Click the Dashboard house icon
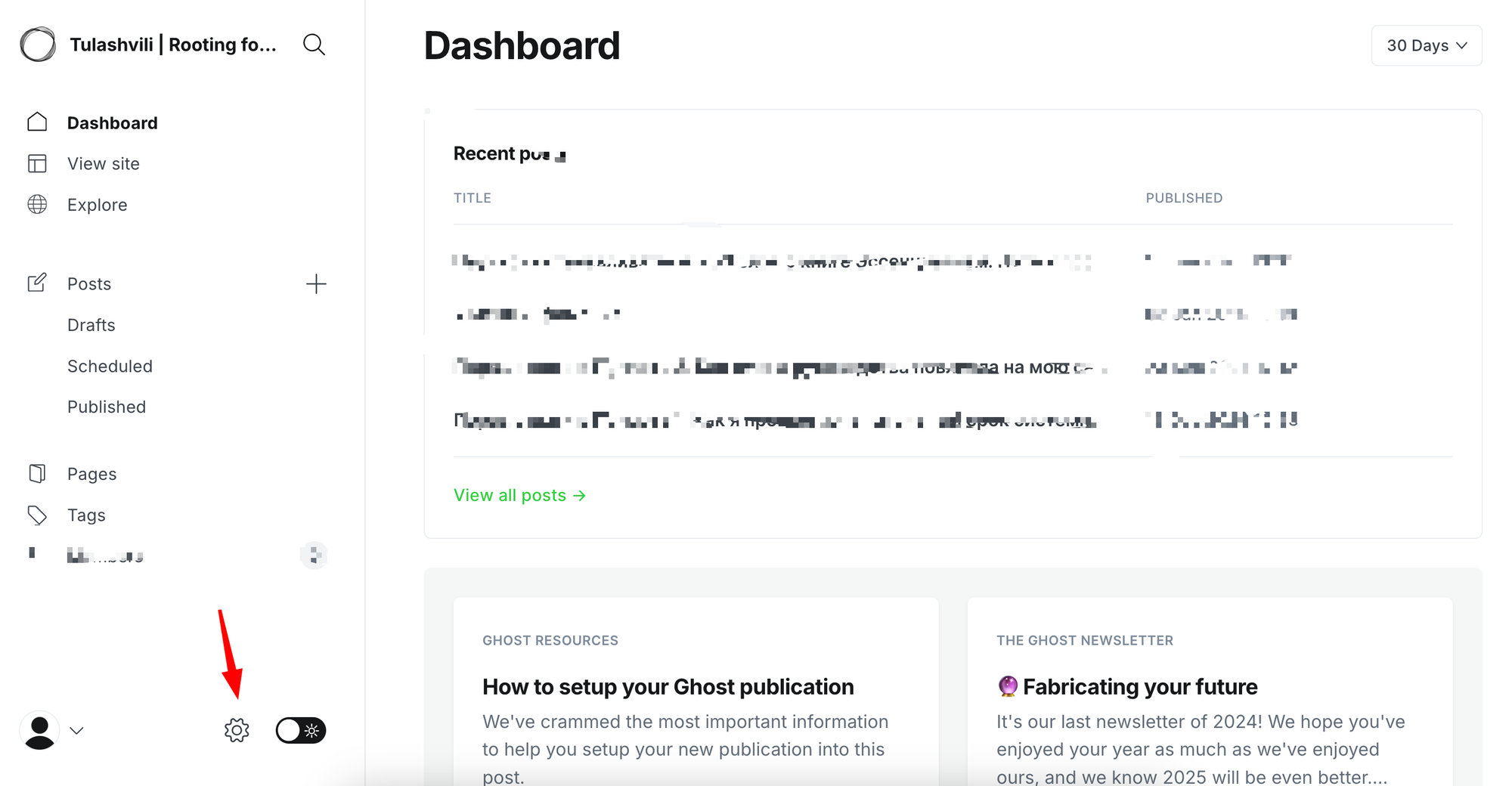 click(x=37, y=122)
